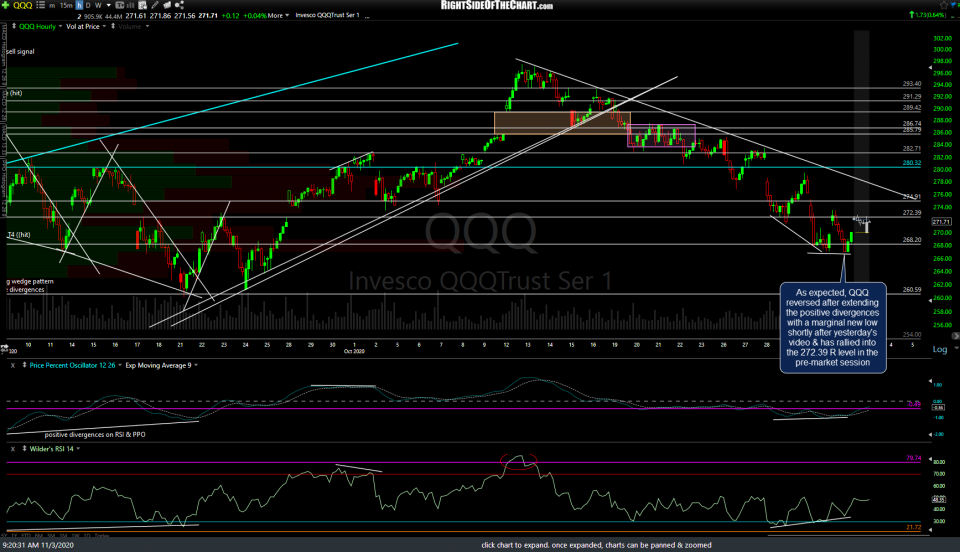This screenshot has width=960, height=552.
Task: Click reorder arrows beside Wilder's RSI
Action: pyautogui.click(x=24, y=449)
